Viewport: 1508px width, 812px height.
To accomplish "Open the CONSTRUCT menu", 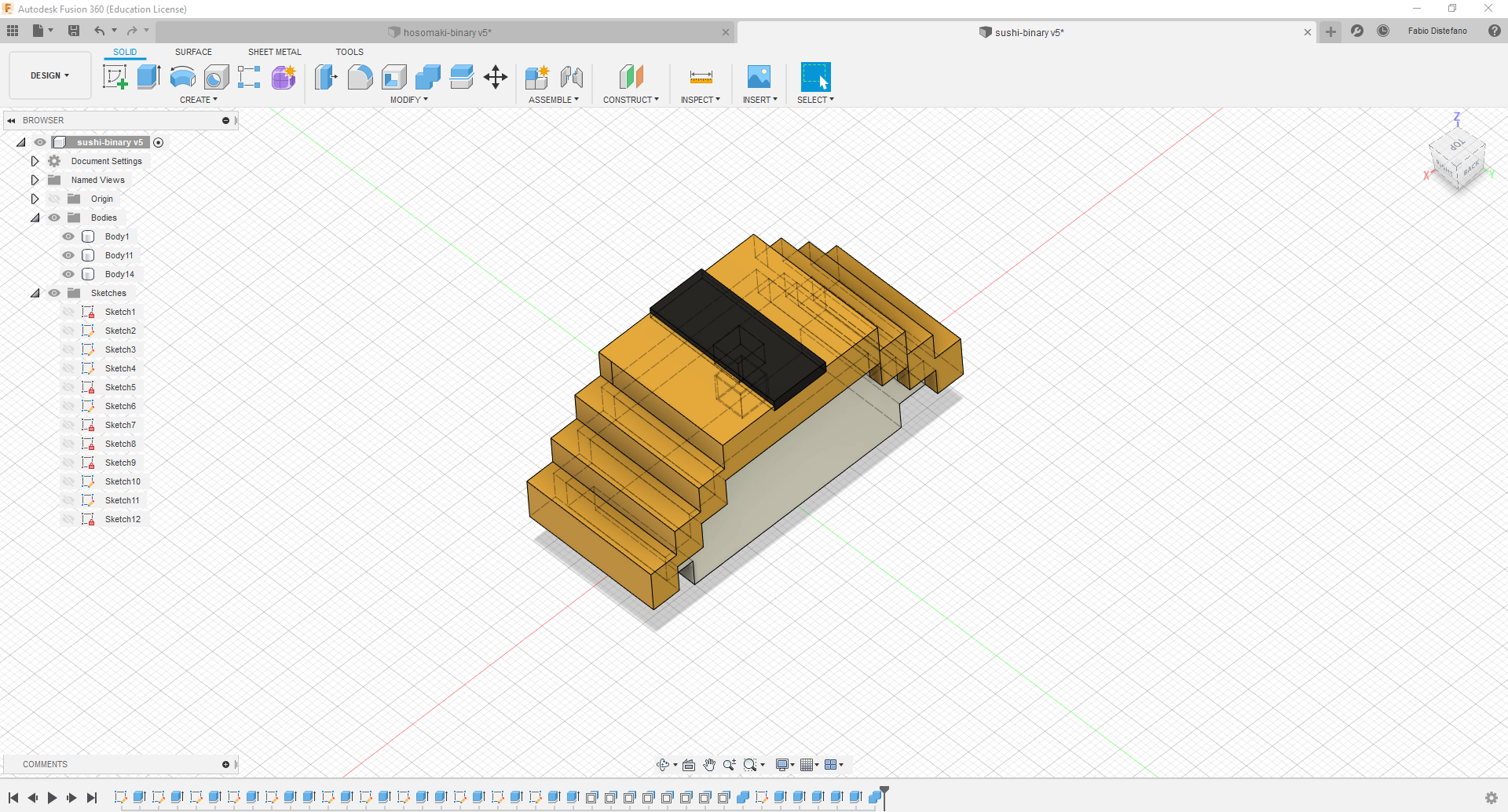I will [631, 100].
